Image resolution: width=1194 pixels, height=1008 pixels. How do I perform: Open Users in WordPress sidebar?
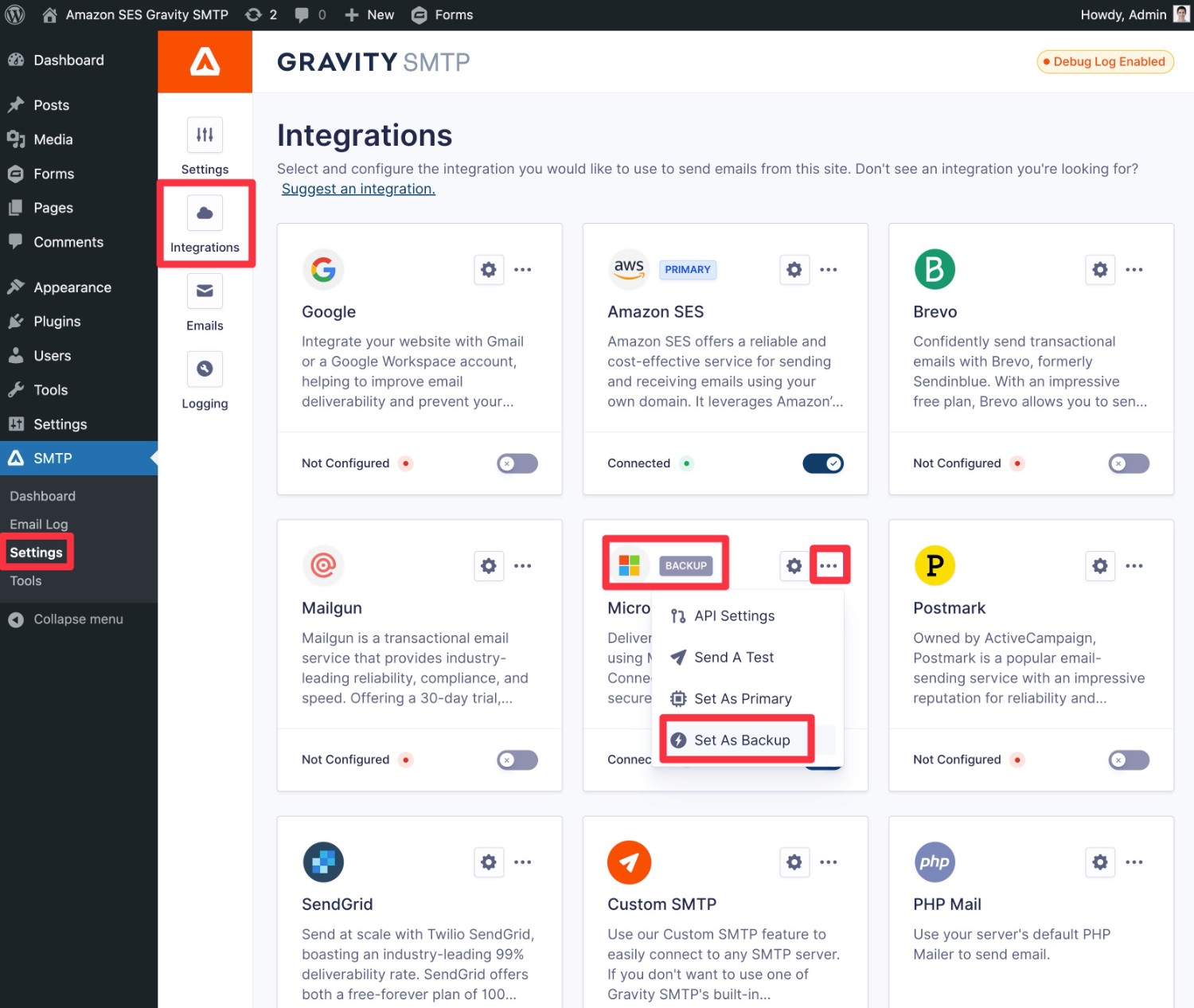(x=79, y=356)
